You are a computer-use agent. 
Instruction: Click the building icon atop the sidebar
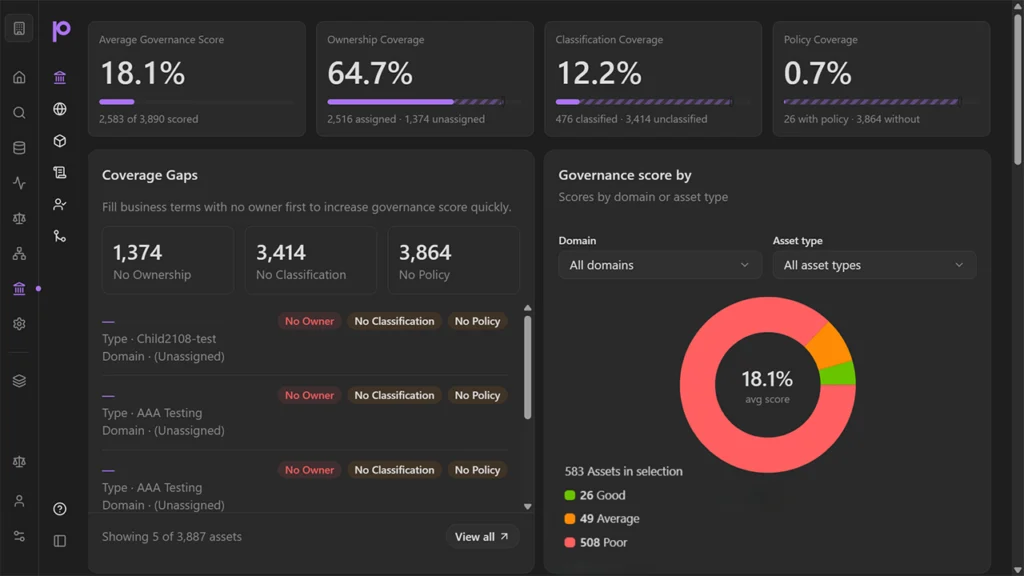click(19, 29)
